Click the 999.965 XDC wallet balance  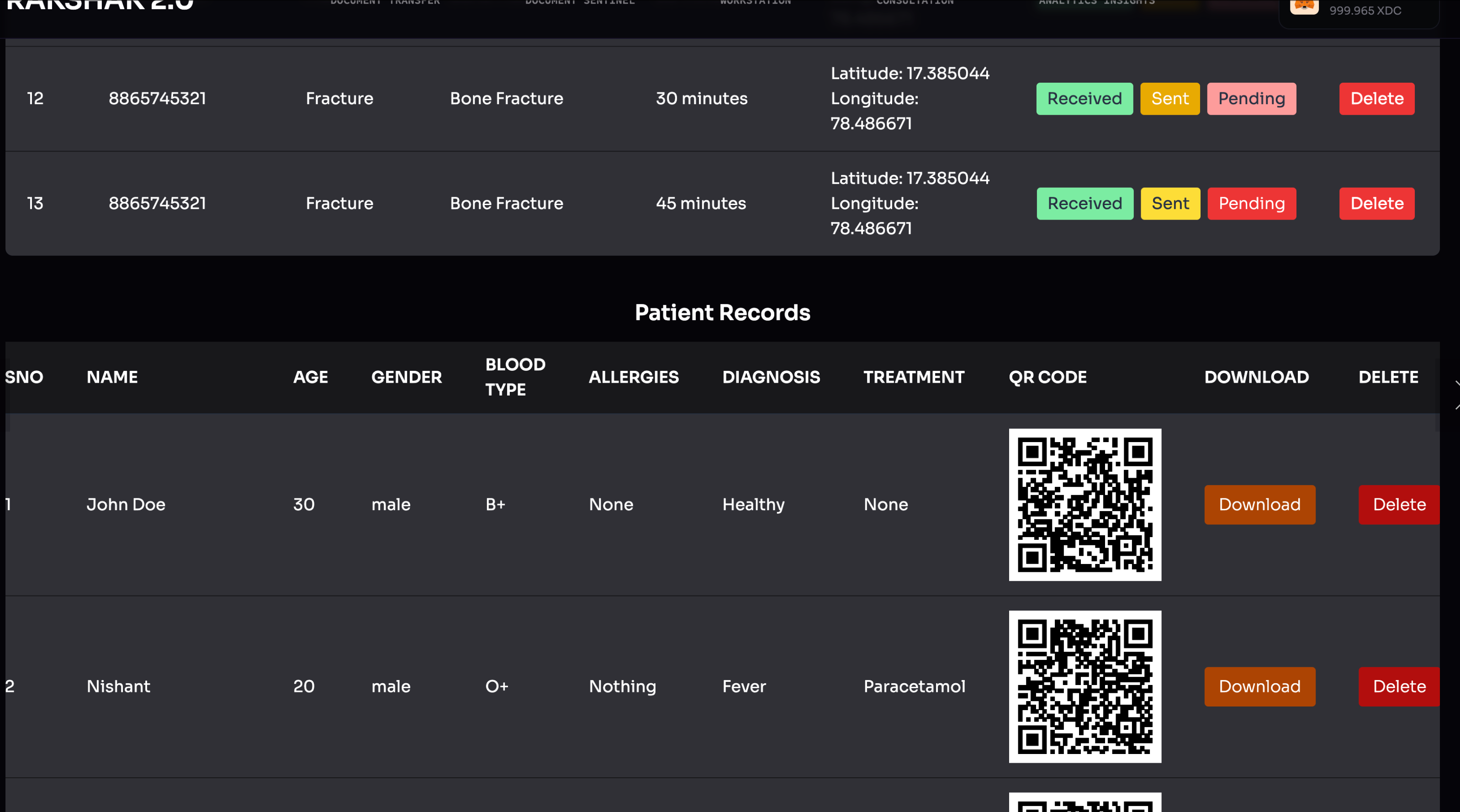pos(1365,11)
